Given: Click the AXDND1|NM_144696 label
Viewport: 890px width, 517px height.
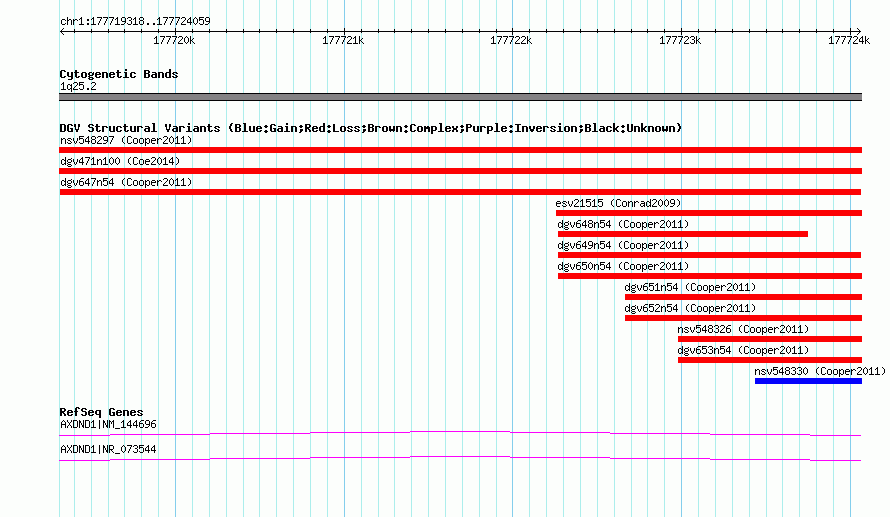Looking at the screenshot, I should [108, 424].
